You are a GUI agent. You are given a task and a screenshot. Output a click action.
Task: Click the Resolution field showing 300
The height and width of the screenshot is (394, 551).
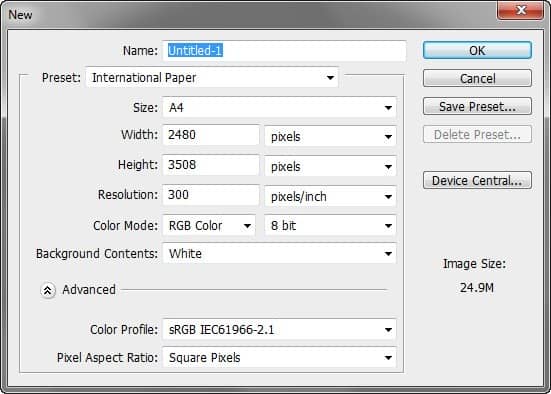211,195
